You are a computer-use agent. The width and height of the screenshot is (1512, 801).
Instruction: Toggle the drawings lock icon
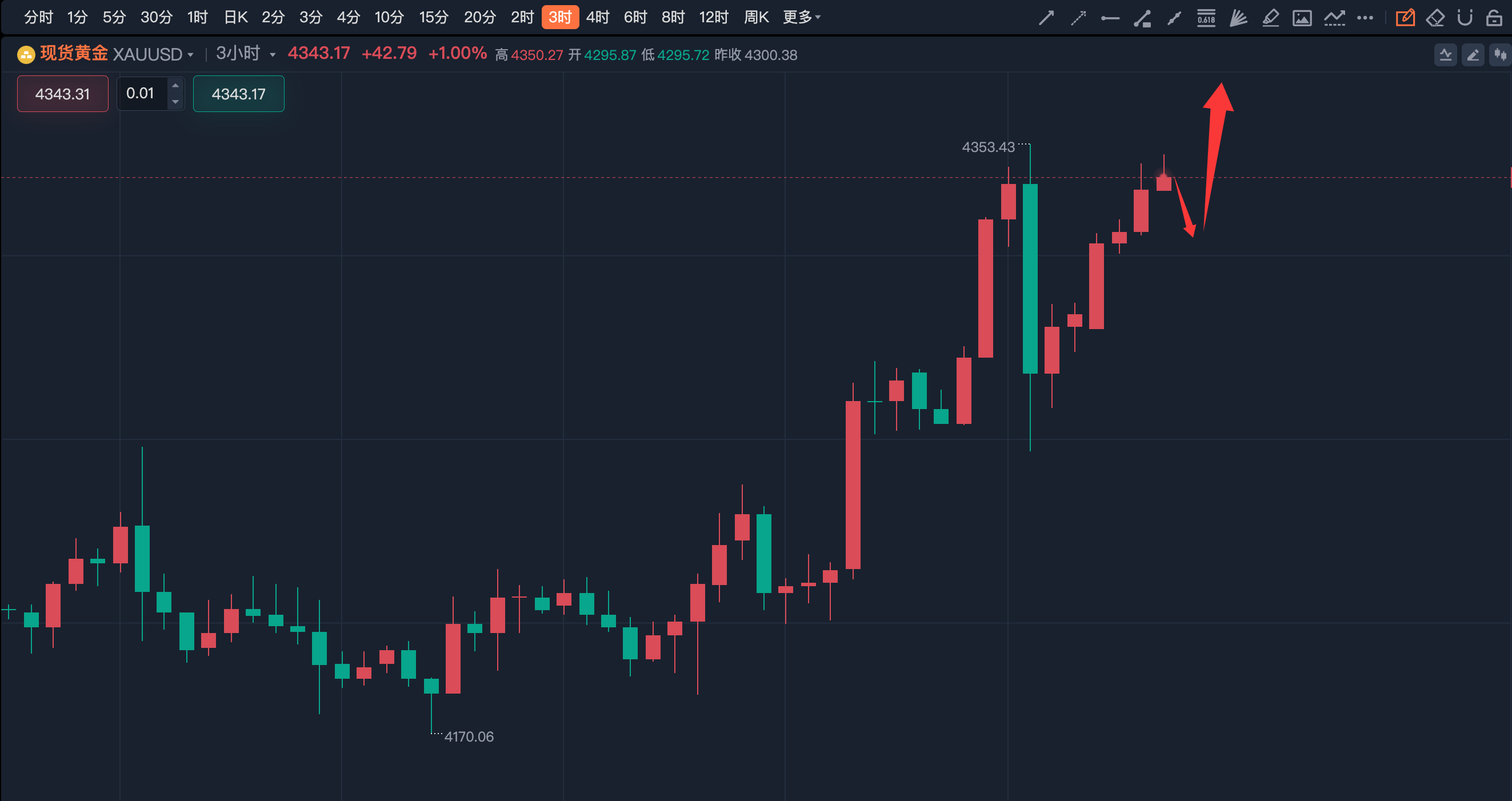[x=1494, y=18]
